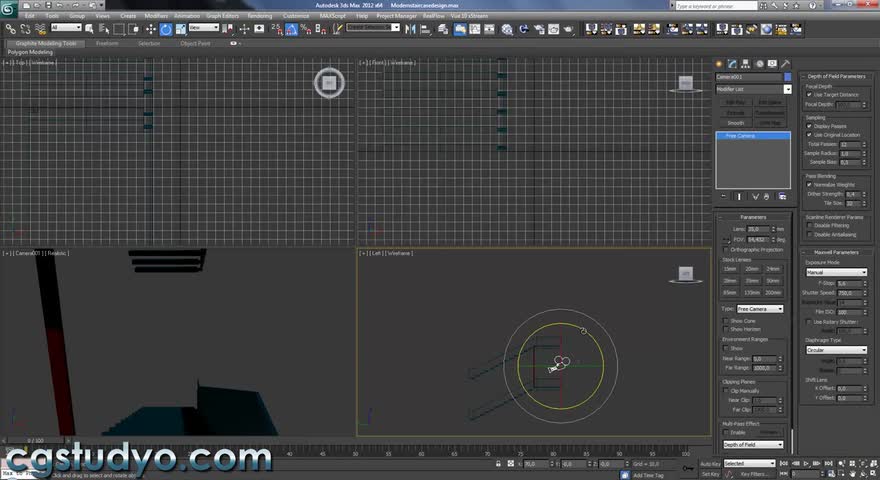This screenshot has width=880, height=480.
Task: Switch to the Display command panel
Action: pos(772,64)
